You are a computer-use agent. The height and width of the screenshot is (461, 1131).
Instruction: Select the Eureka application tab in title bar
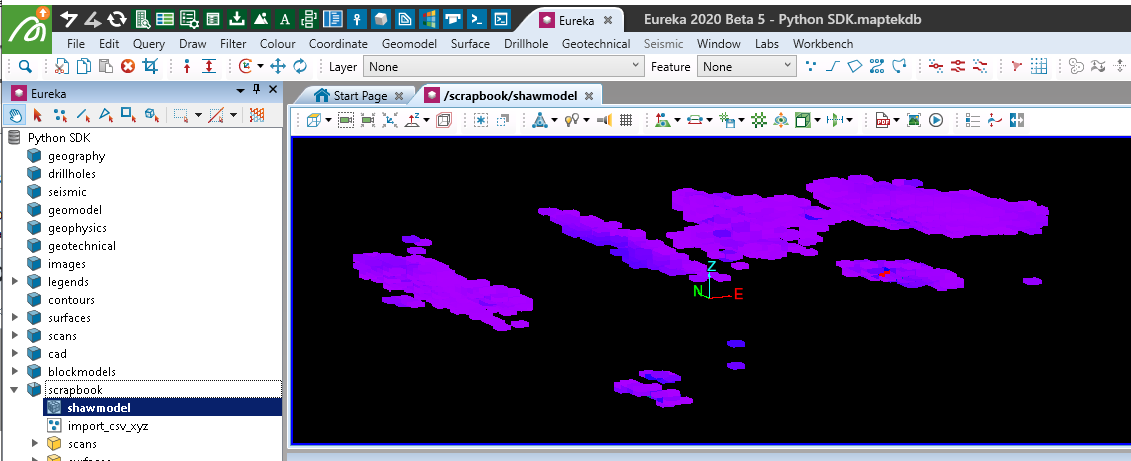click(576, 20)
